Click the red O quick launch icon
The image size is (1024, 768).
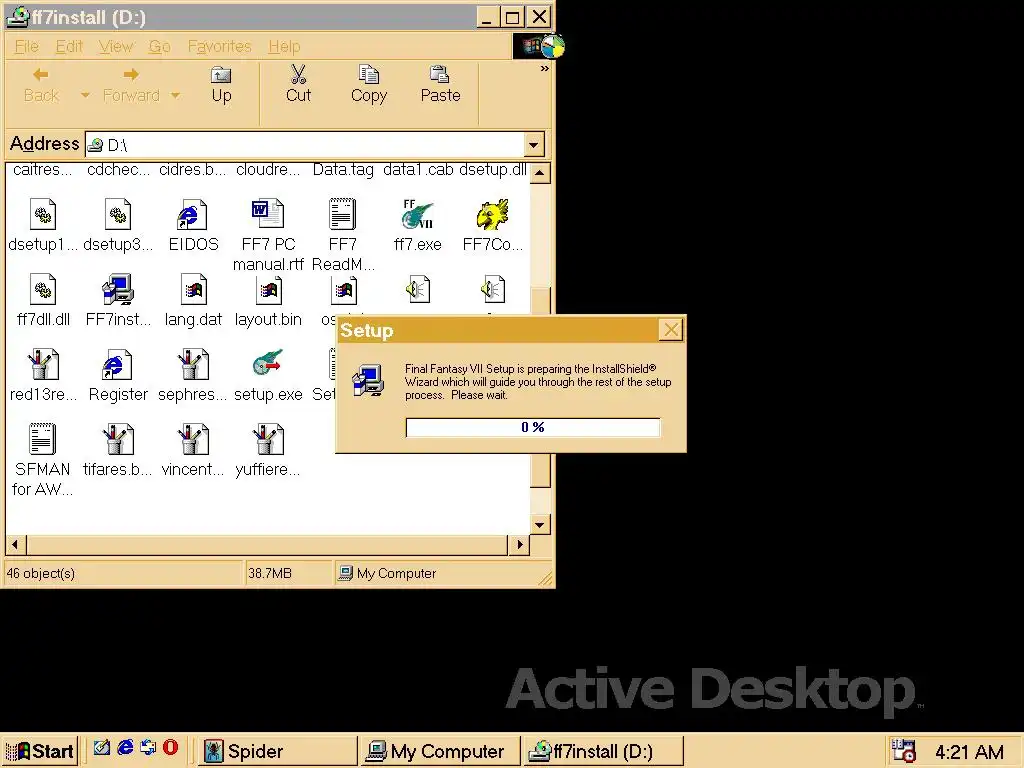point(170,748)
